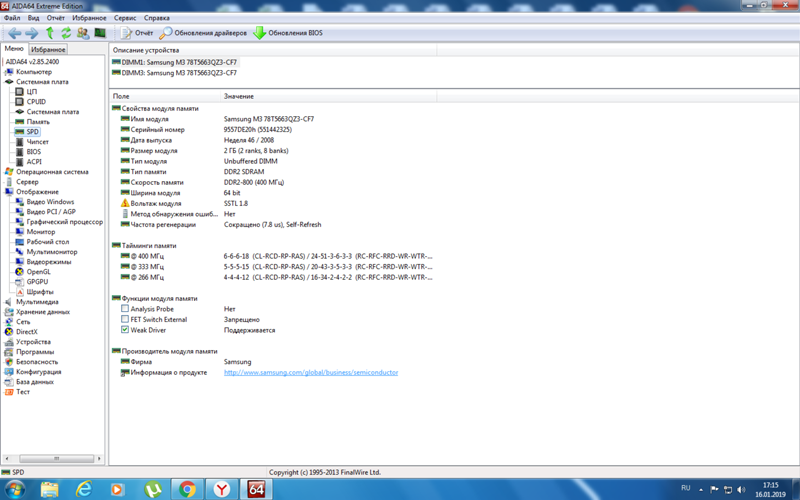The height and width of the screenshot is (500, 800).
Task: Open uTorrent from taskbar
Action: [x=153, y=490]
